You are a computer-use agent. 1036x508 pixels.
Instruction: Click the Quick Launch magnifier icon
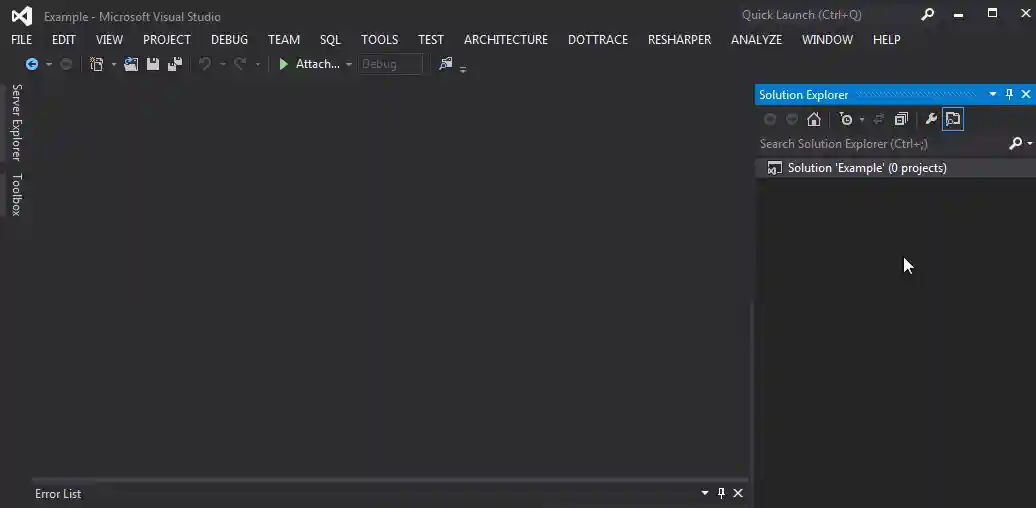[928, 15]
